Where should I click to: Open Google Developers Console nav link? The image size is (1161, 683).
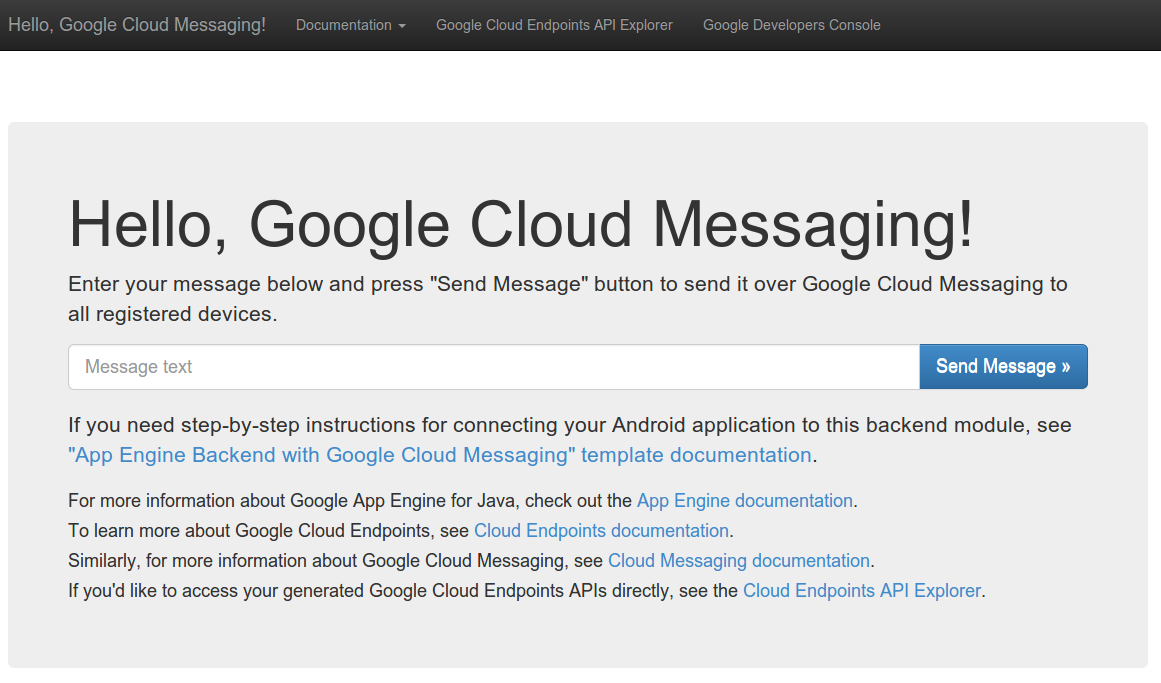tap(792, 25)
